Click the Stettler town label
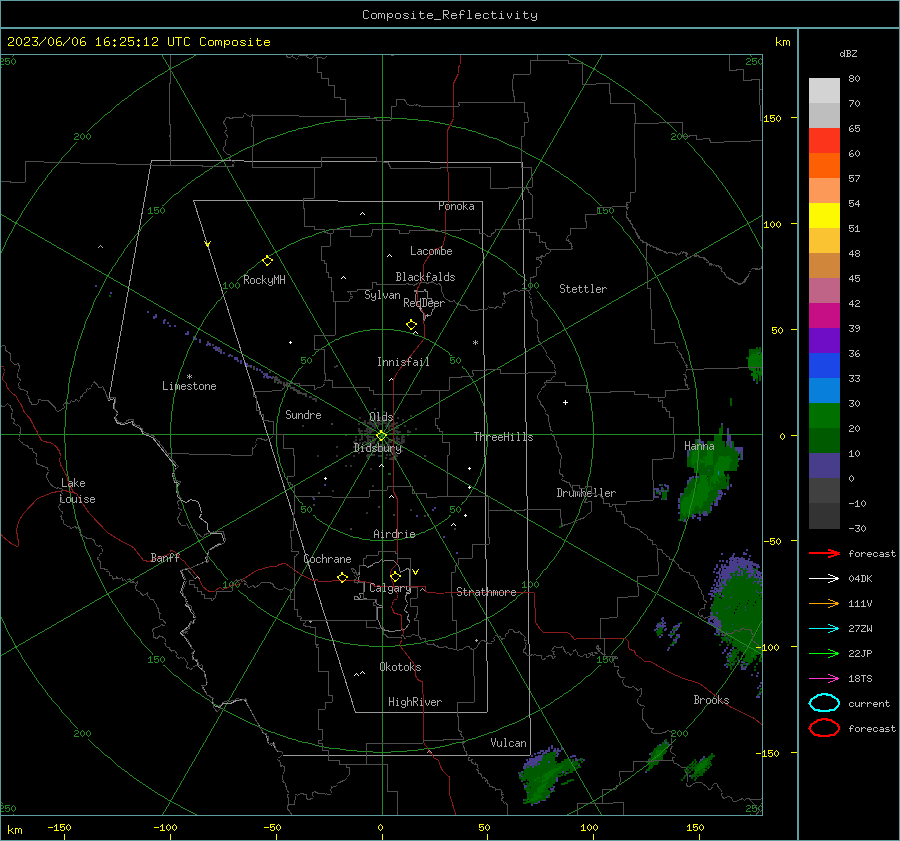900x841 pixels. pyautogui.click(x=583, y=289)
